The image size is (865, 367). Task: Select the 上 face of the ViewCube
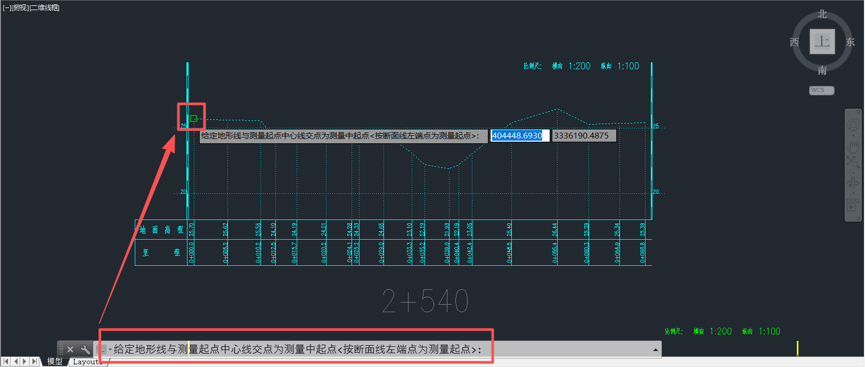pos(822,42)
